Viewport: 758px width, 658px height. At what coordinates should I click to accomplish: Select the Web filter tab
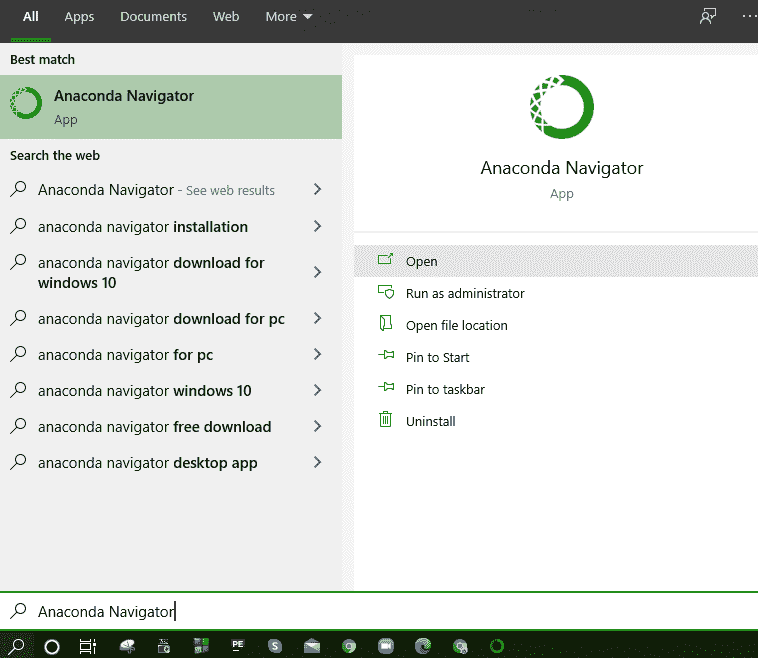(x=226, y=17)
